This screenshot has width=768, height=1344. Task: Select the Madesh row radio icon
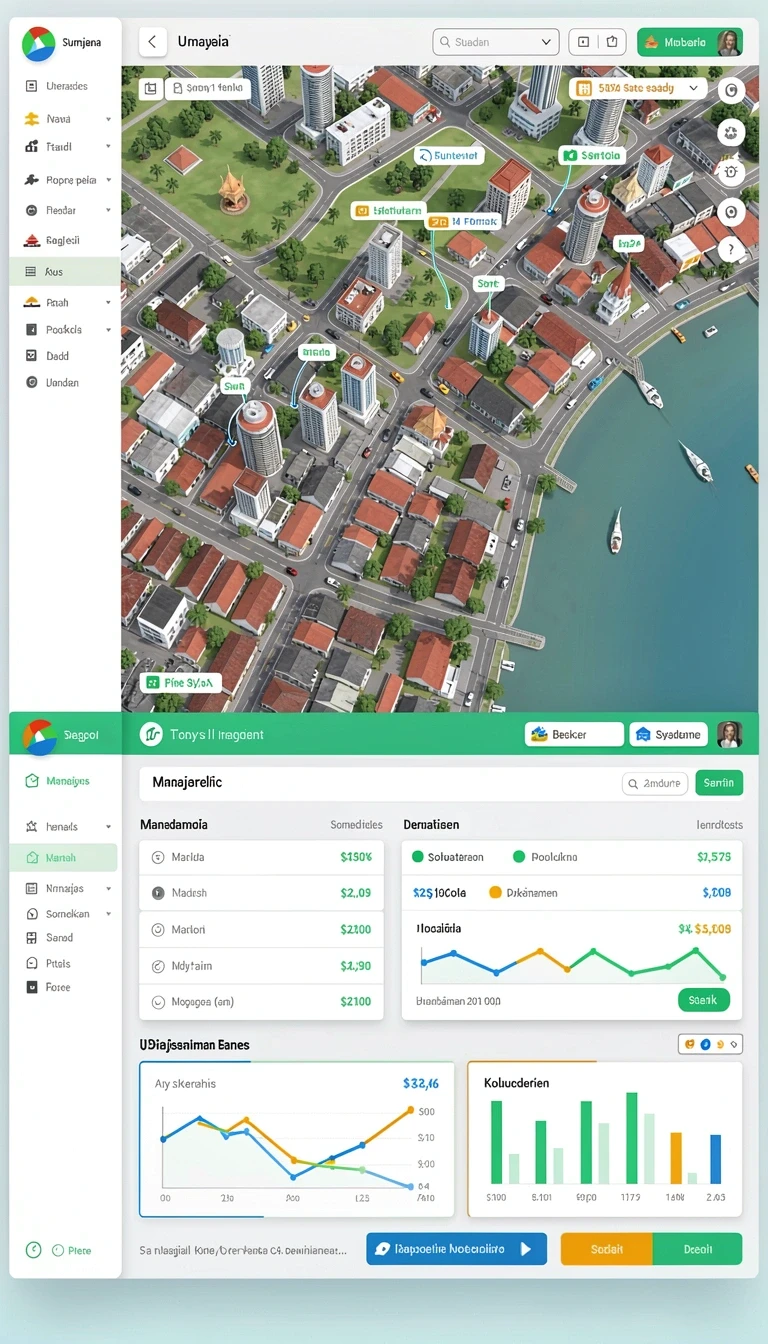(157, 894)
